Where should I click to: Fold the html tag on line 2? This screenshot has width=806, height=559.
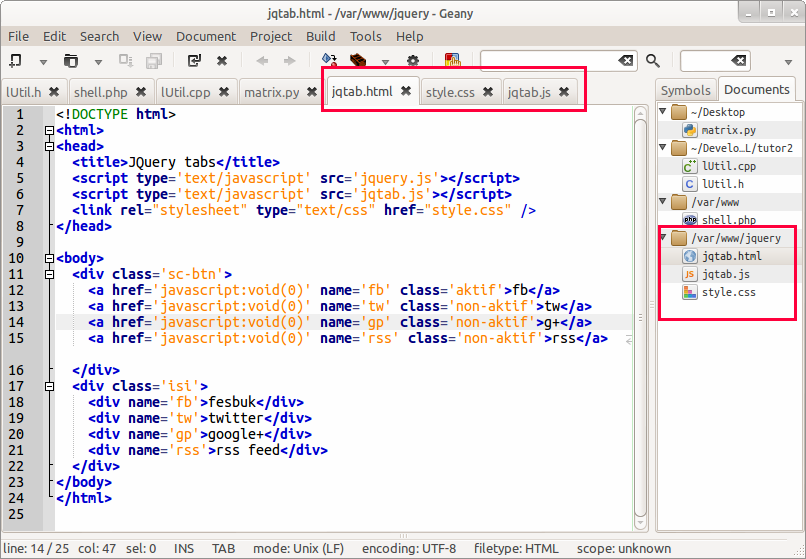point(49,131)
